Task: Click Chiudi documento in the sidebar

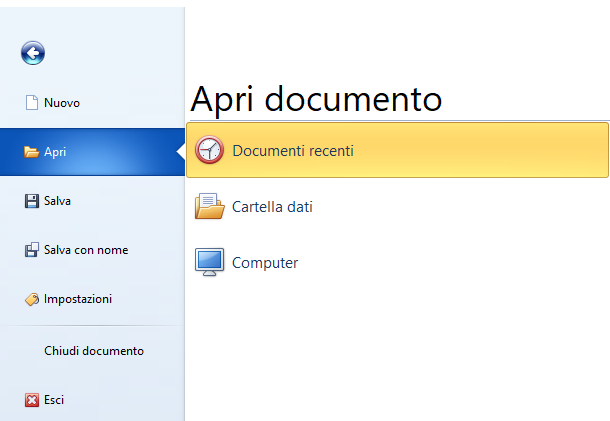Action: (94, 351)
